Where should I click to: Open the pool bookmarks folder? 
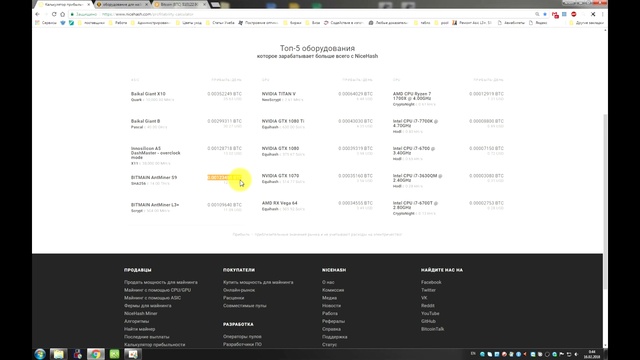point(441,23)
